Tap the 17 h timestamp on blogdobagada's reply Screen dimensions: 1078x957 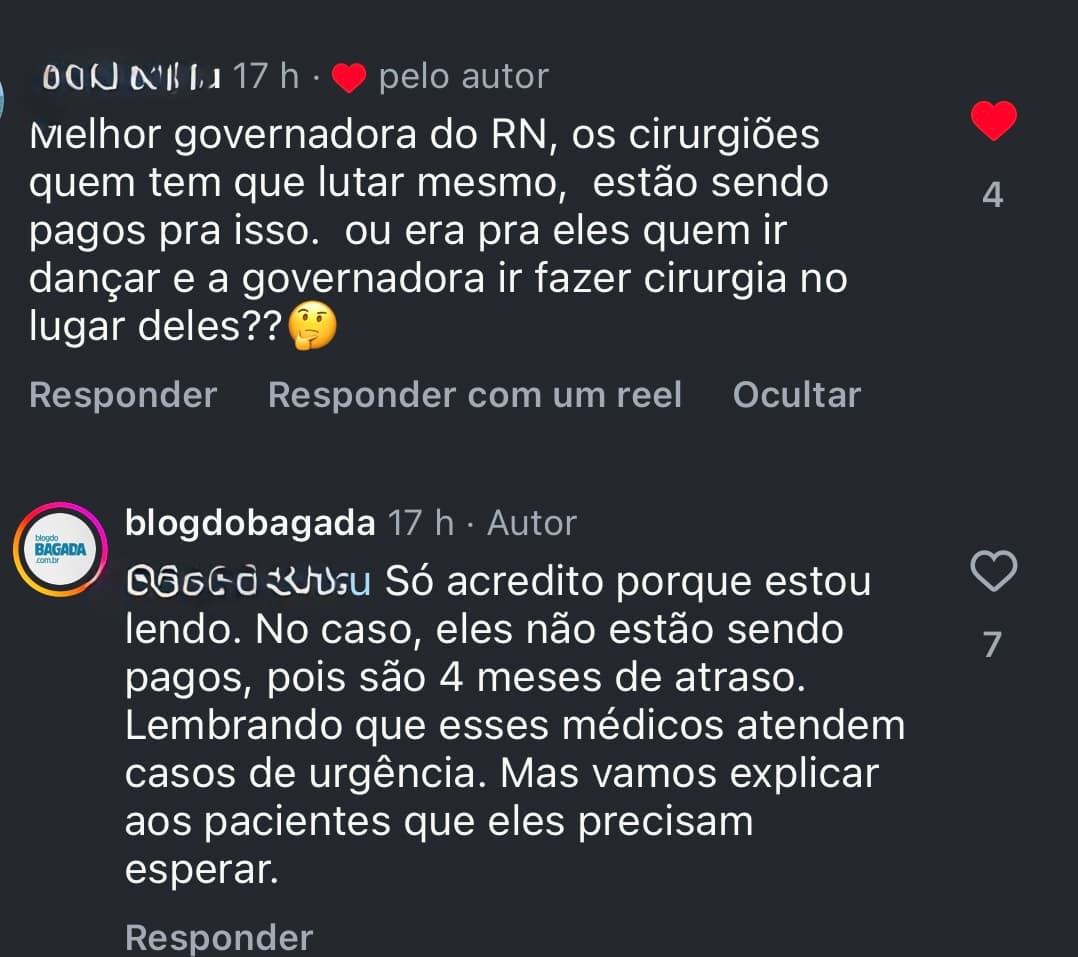(421, 522)
